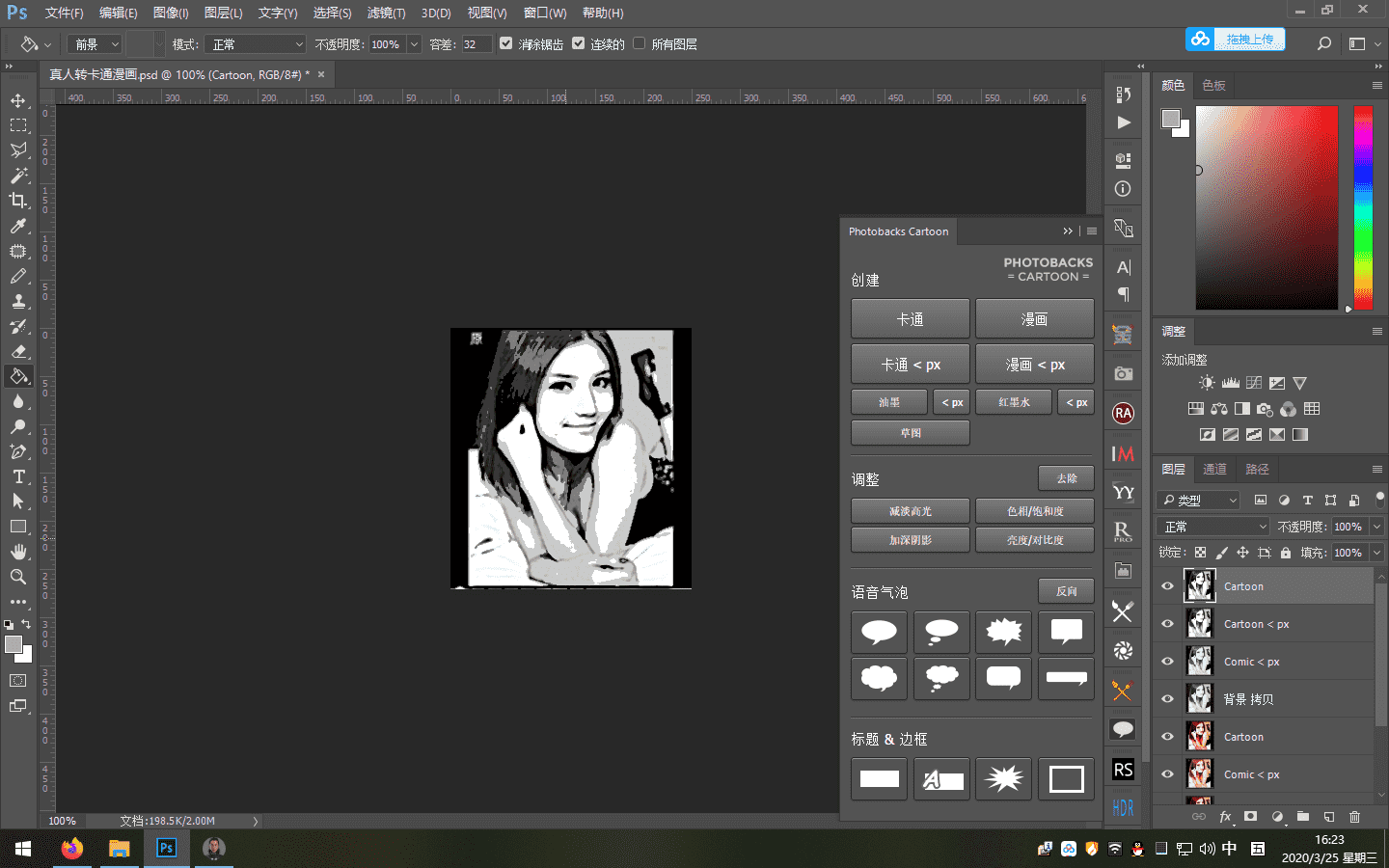
Task: Open the 模式 dropdown in options bar
Action: 255,44
